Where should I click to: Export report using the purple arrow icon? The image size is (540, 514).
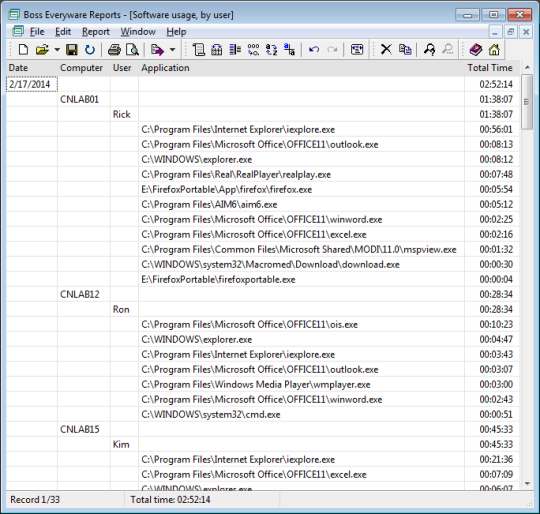[x=157, y=50]
